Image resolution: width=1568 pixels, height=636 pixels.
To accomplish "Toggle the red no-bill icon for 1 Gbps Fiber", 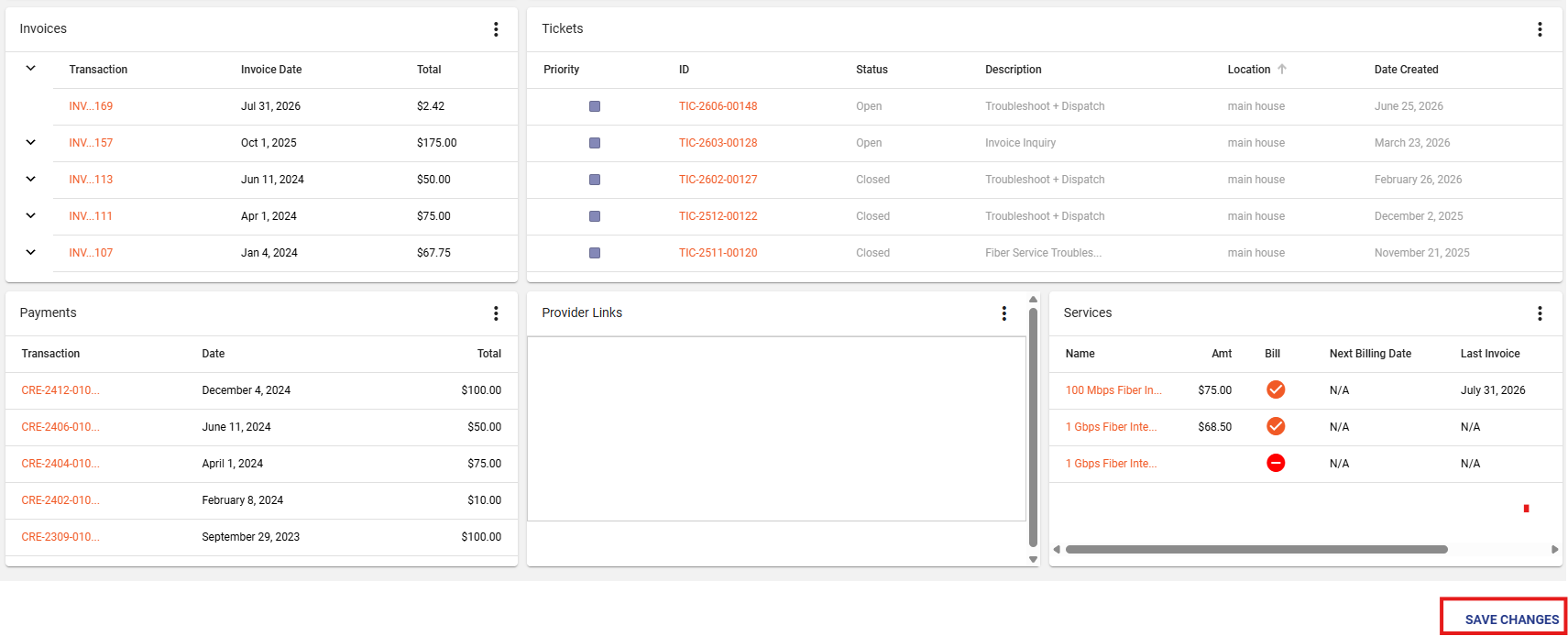I will 1276,463.
